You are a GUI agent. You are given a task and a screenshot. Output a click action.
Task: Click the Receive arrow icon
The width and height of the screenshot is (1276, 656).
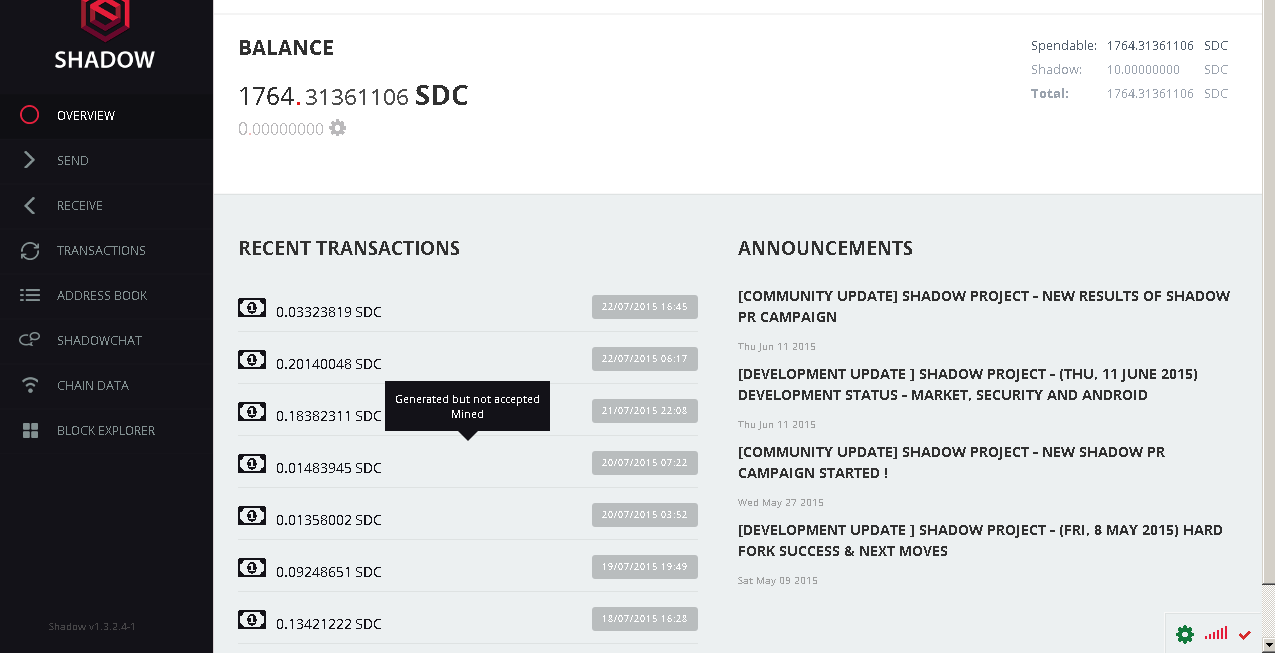pyautogui.click(x=30, y=205)
